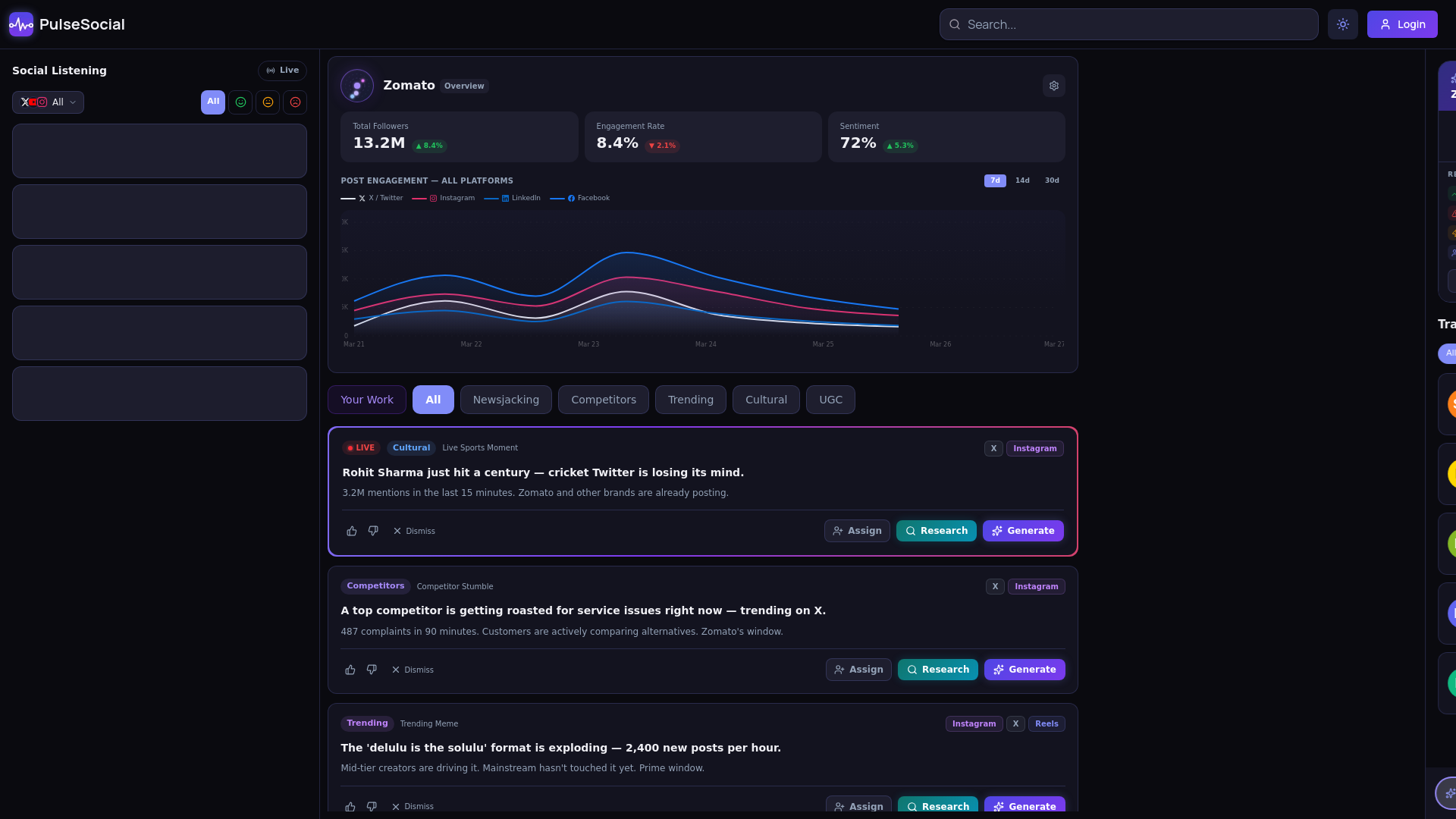
Task: Switch to the Competitors tab
Action: pos(604,400)
